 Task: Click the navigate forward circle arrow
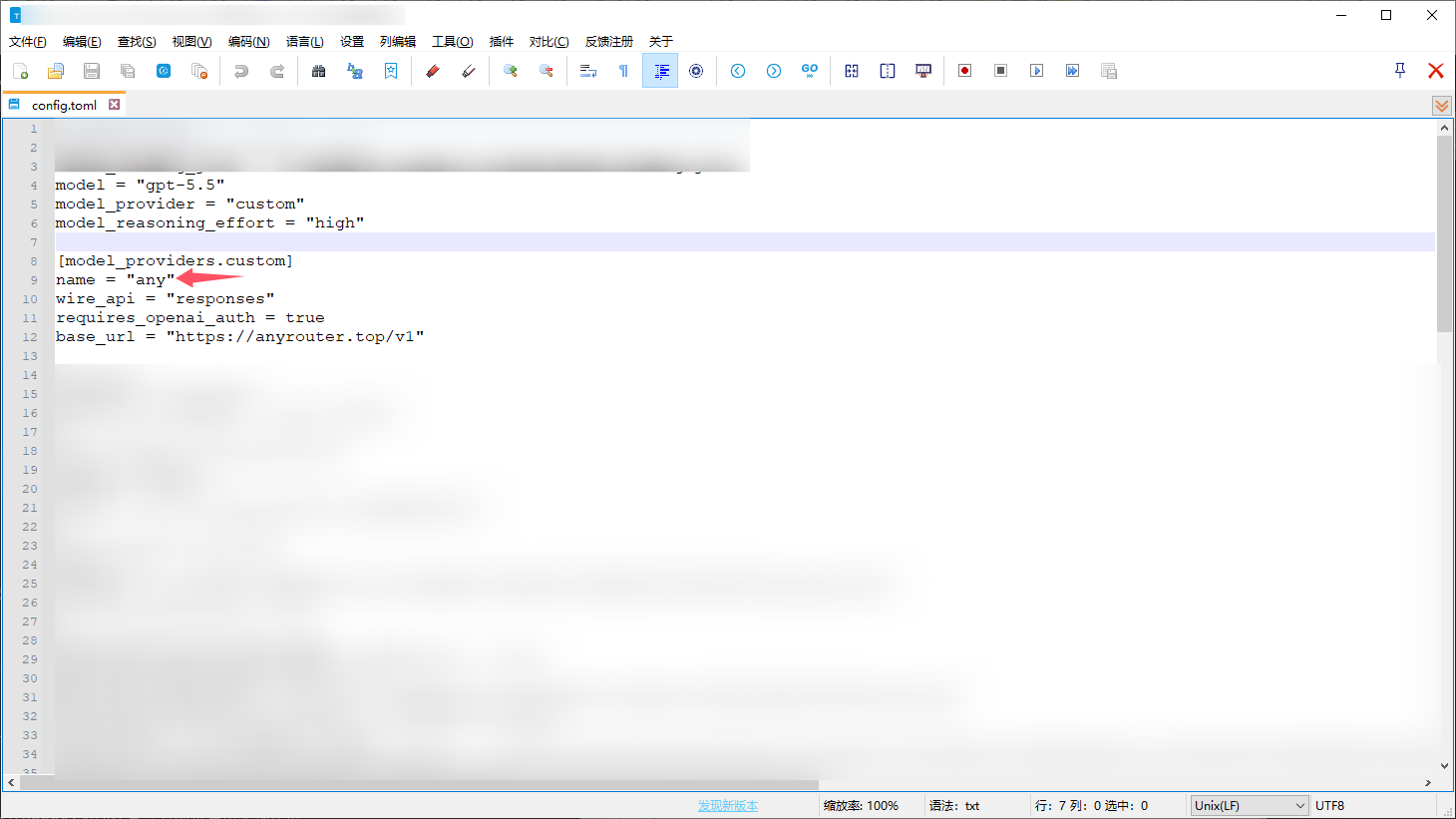click(x=774, y=71)
